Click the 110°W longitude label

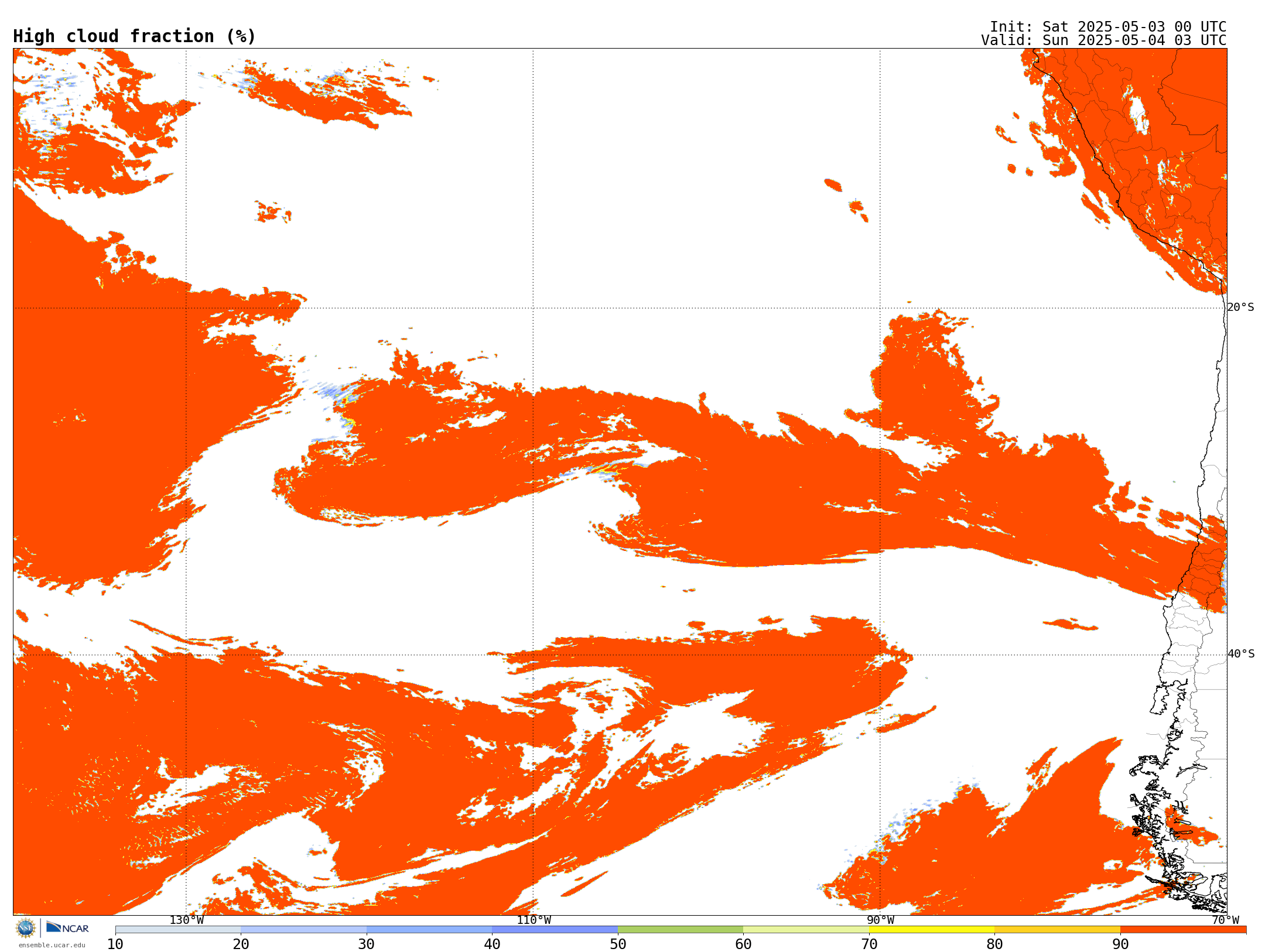pos(534,920)
